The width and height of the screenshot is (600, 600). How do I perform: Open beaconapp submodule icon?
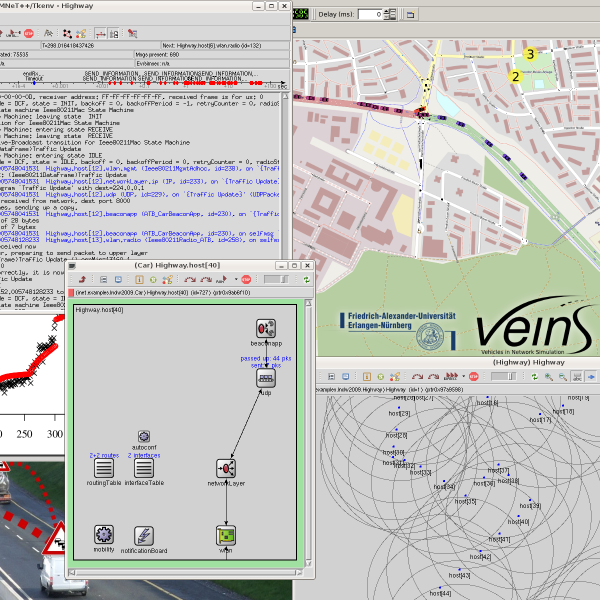[266, 328]
